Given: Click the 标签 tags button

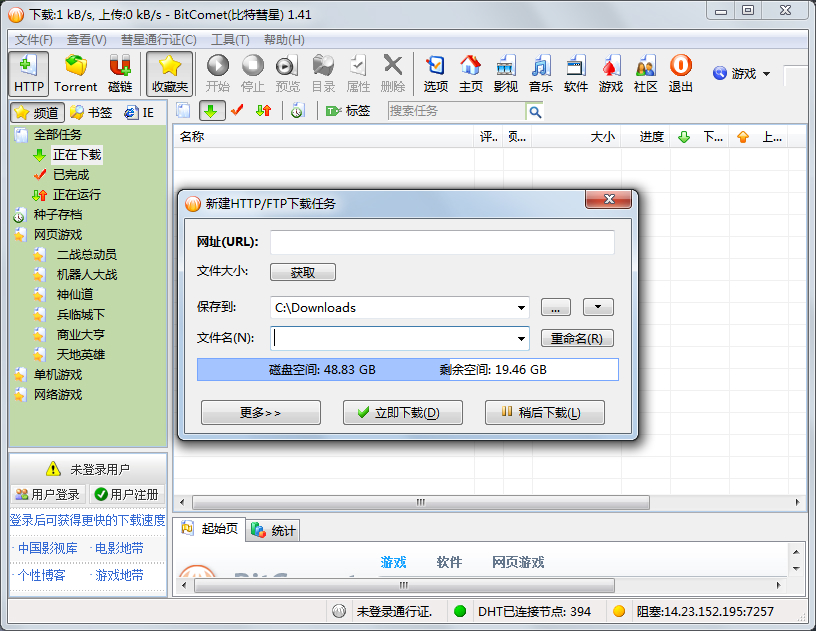Looking at the screenshot, I should click(x=348, y=110).
